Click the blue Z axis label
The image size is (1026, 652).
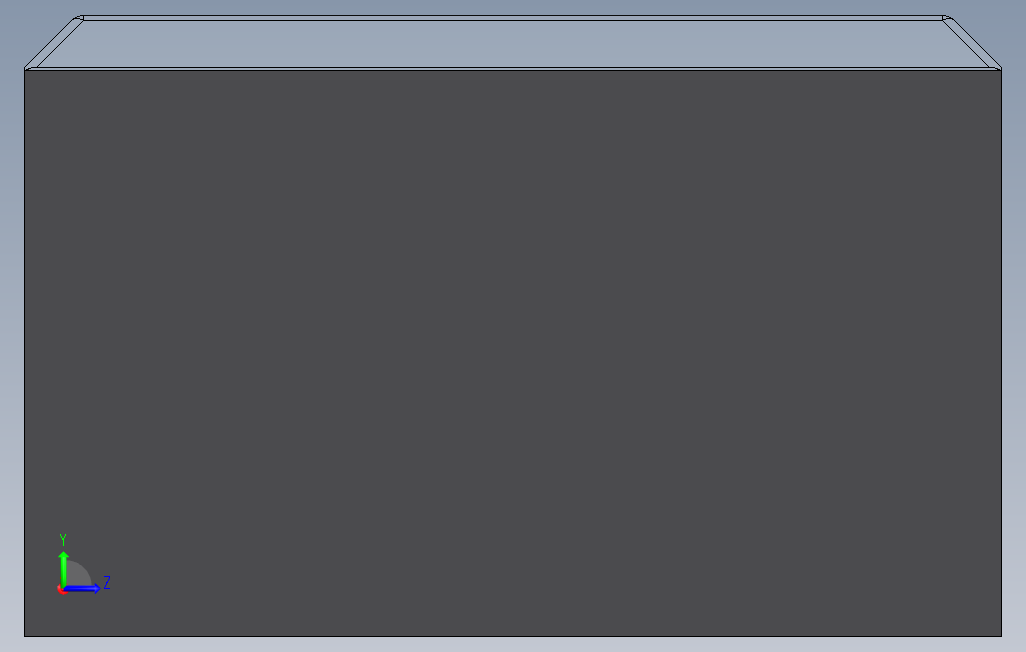coord(107,582)
